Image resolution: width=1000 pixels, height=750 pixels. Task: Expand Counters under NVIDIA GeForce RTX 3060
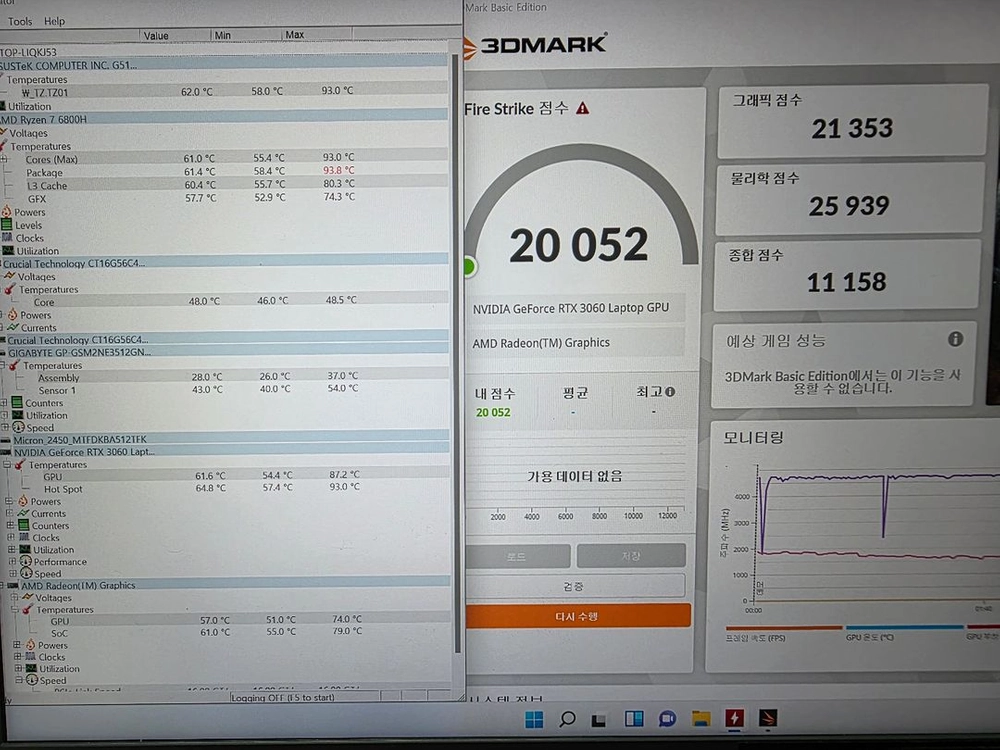click(x=11, y=525)
